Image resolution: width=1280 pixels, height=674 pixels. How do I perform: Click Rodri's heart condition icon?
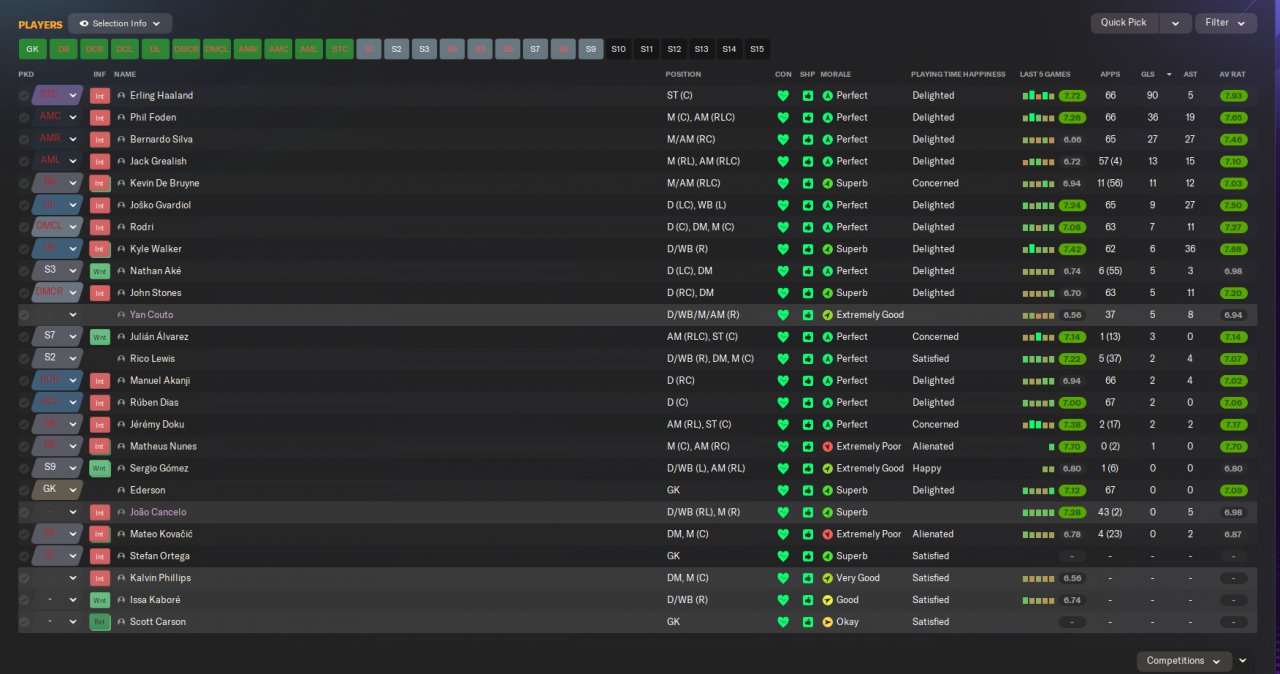click(x=783, y=227)
